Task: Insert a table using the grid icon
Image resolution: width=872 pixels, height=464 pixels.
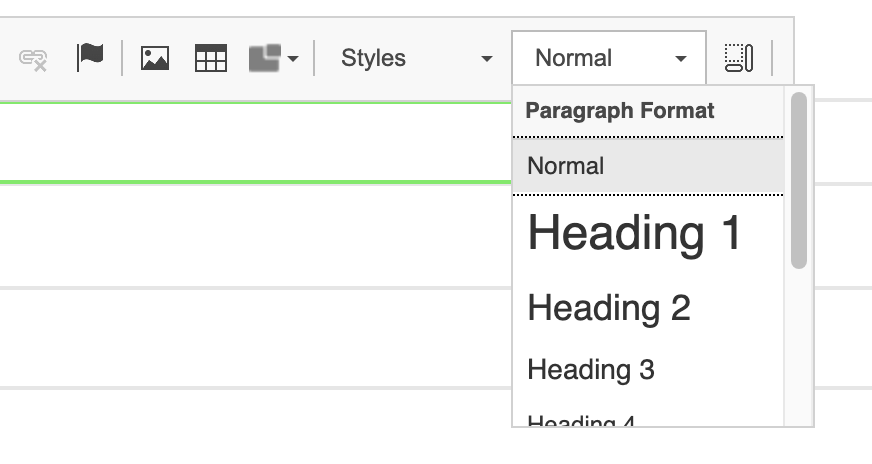Action: click(x=211, y=58)
